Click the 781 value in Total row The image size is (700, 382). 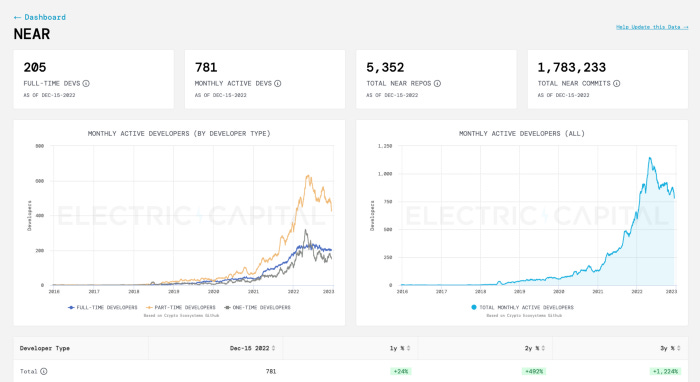pos(271,371)
